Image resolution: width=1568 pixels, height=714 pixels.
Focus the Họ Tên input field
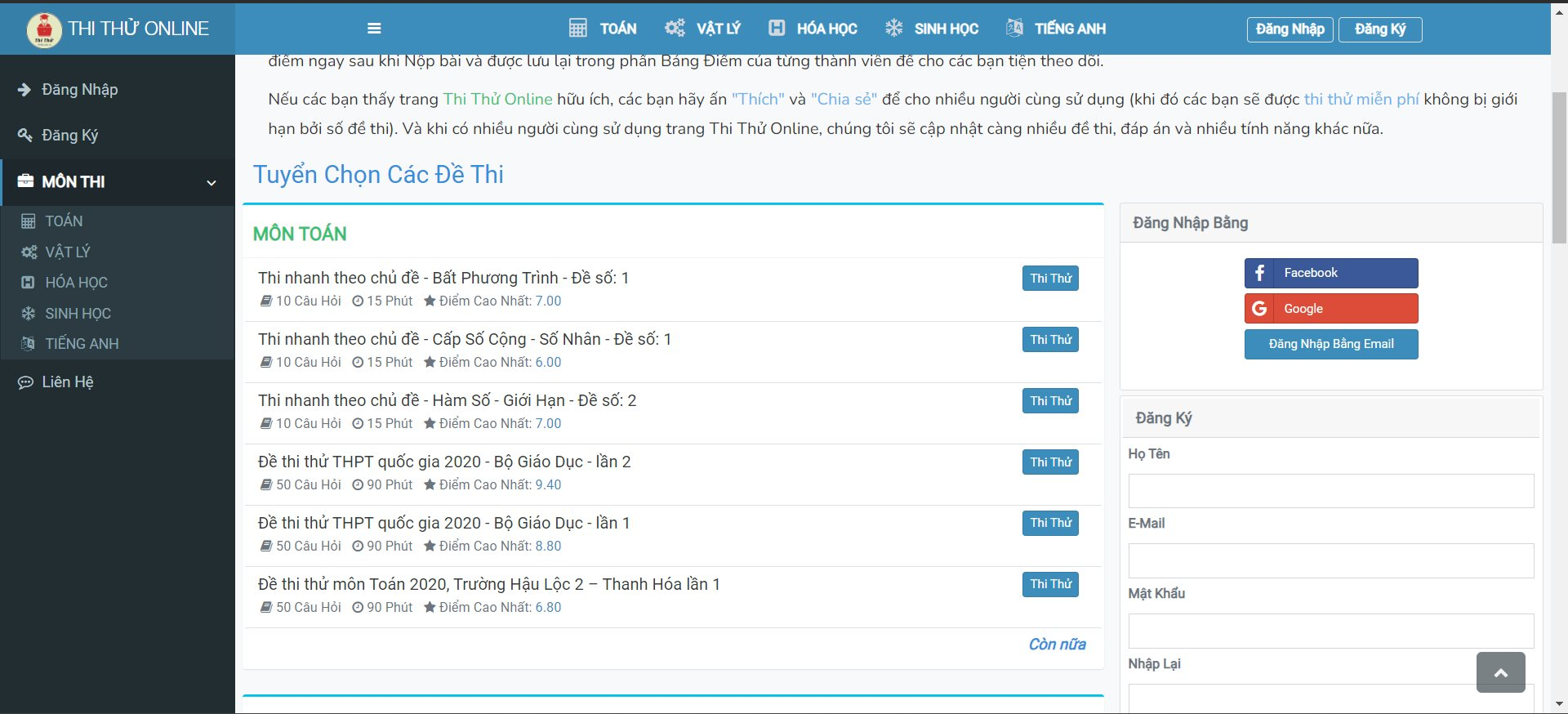[x=1331, y=491]
